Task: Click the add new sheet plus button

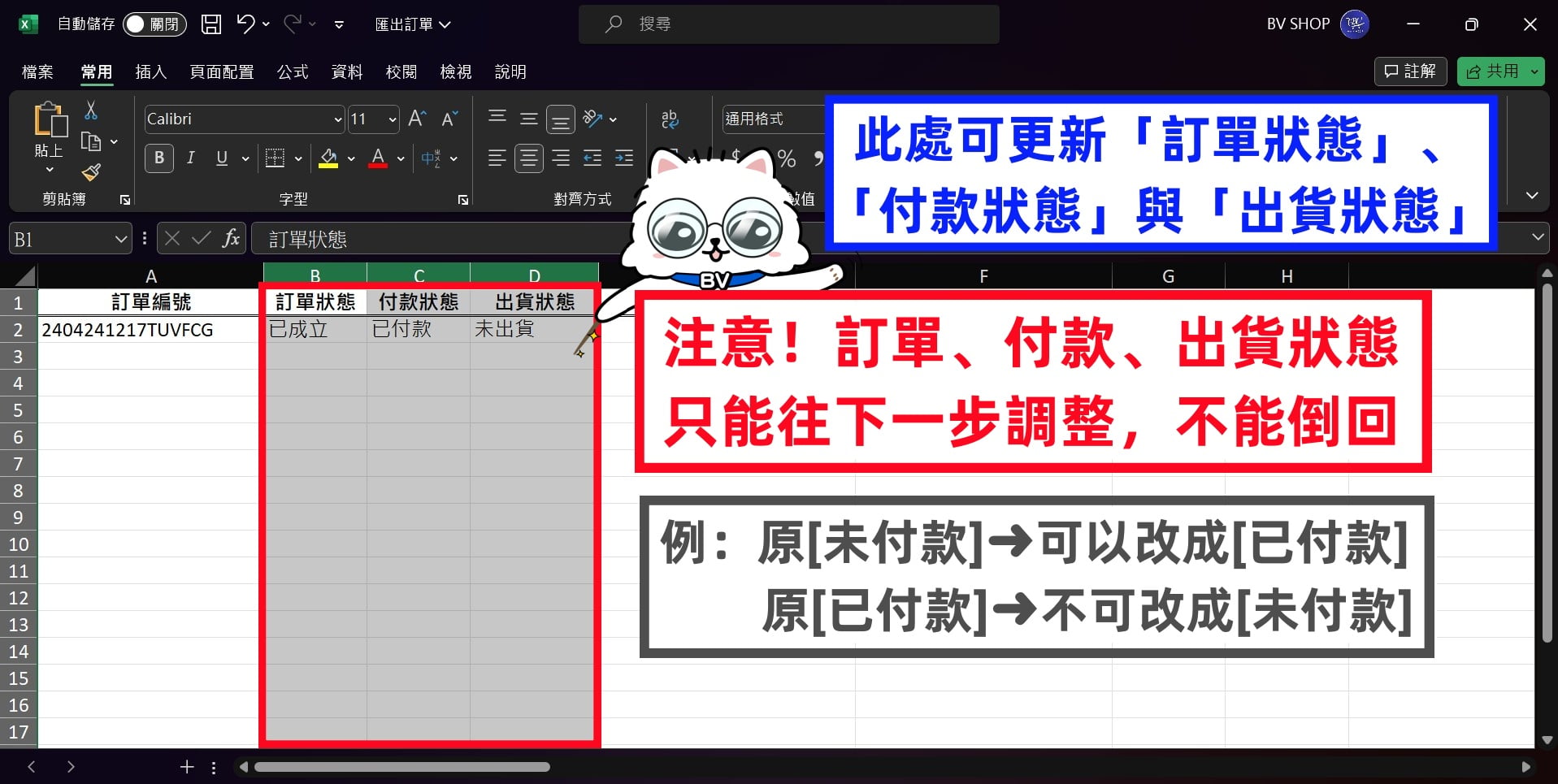Action: pos(187,767)
